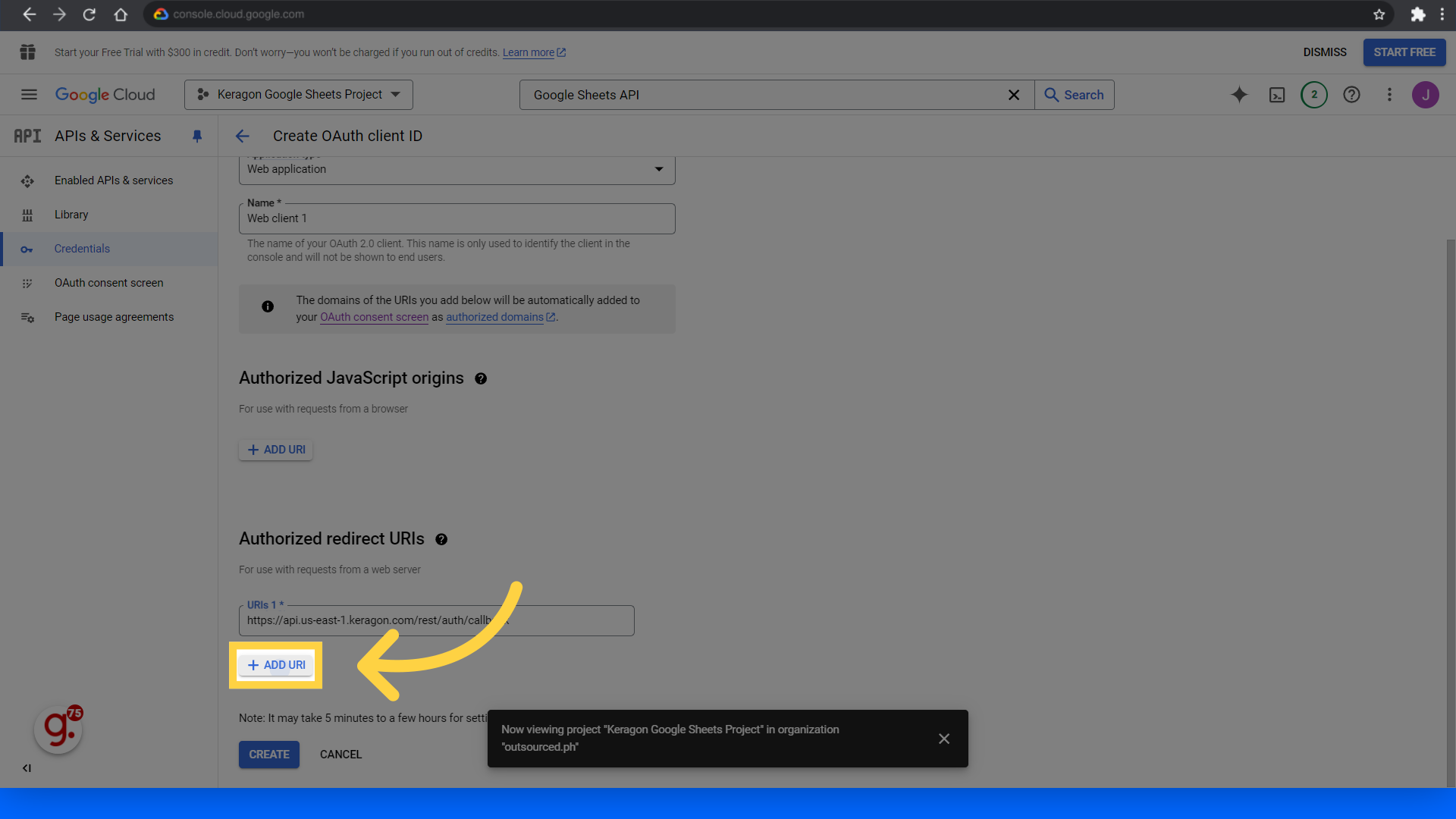Add URI under Authorized redirect URIs
This screenshot has height=819, width=1456.
click(x=276, y=665)
